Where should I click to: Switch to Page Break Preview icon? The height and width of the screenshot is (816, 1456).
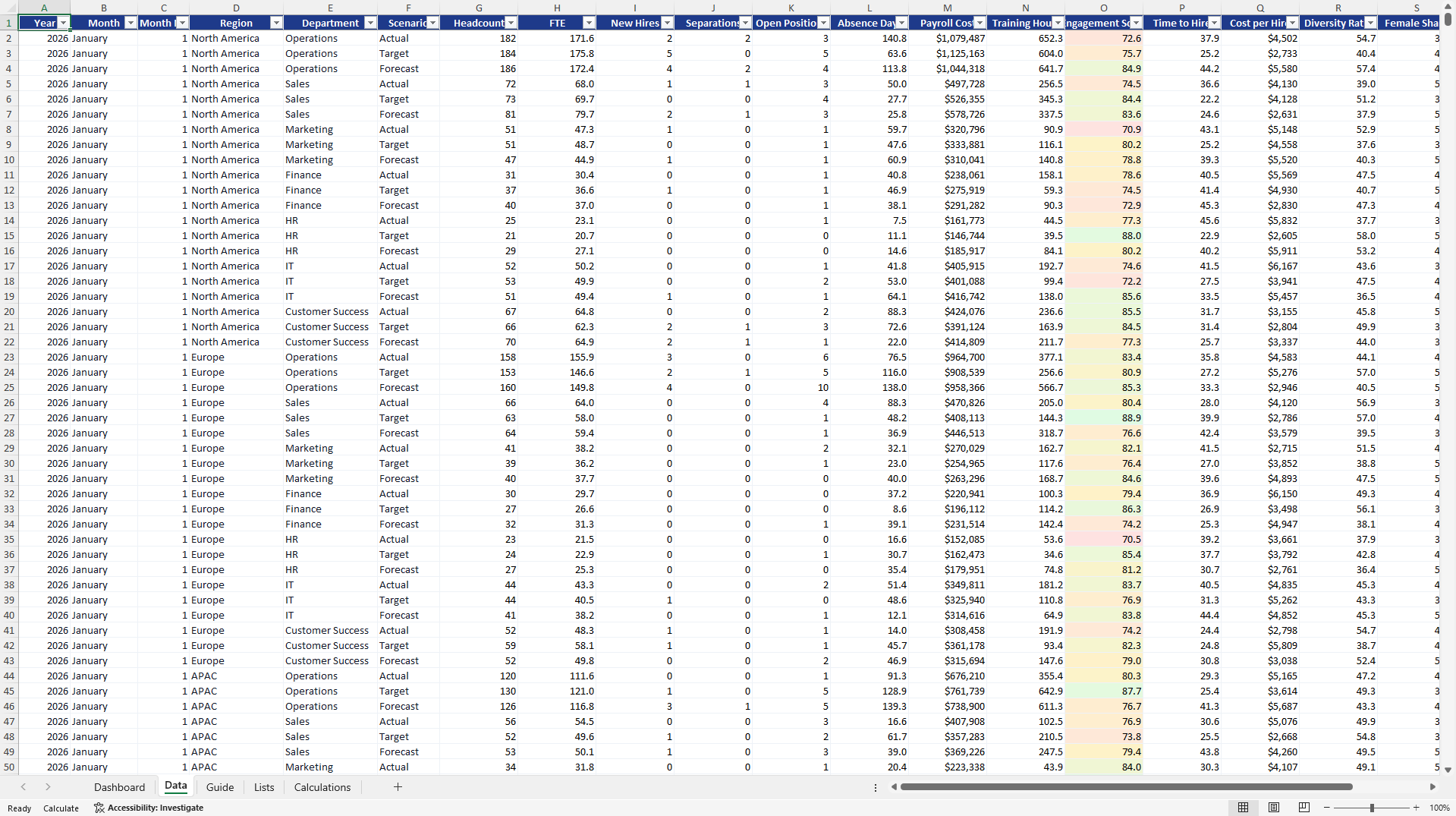tap(1304, 808)
